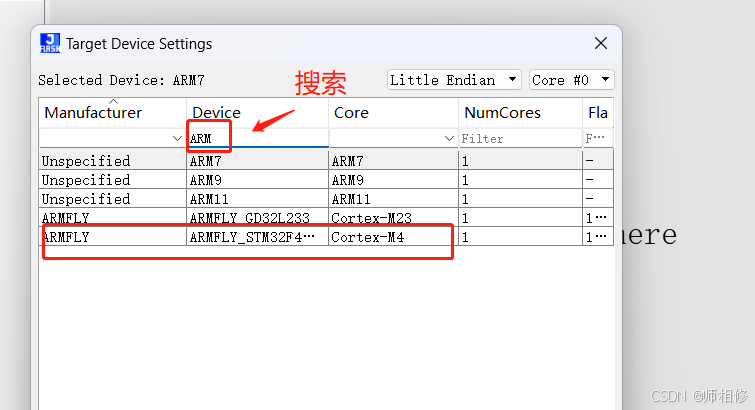Expand the Manufacturer filter dropdown

click(x=177, y=139)
